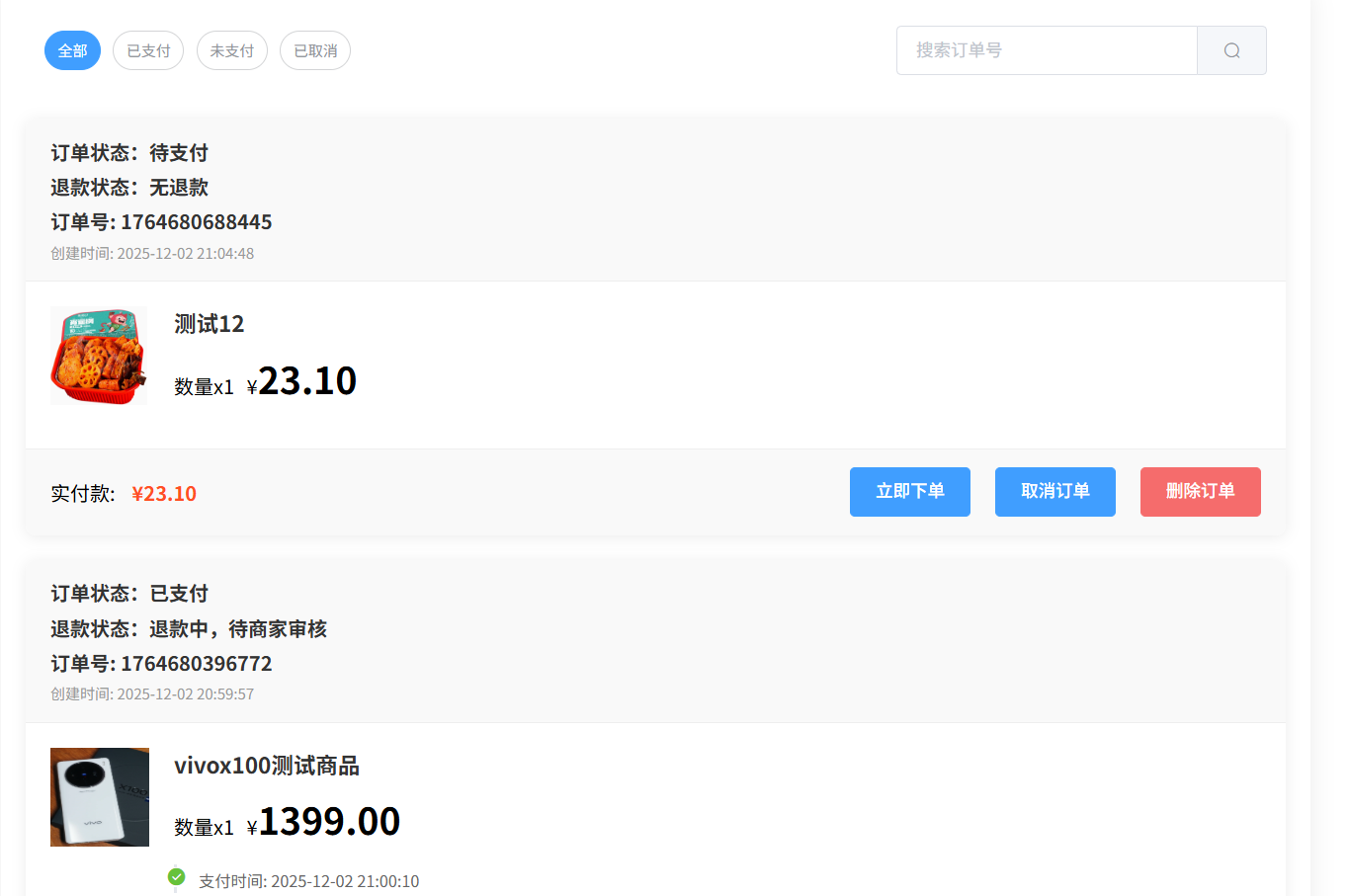Click the 退款中,待商家审核 refund status

click(238, 629)
